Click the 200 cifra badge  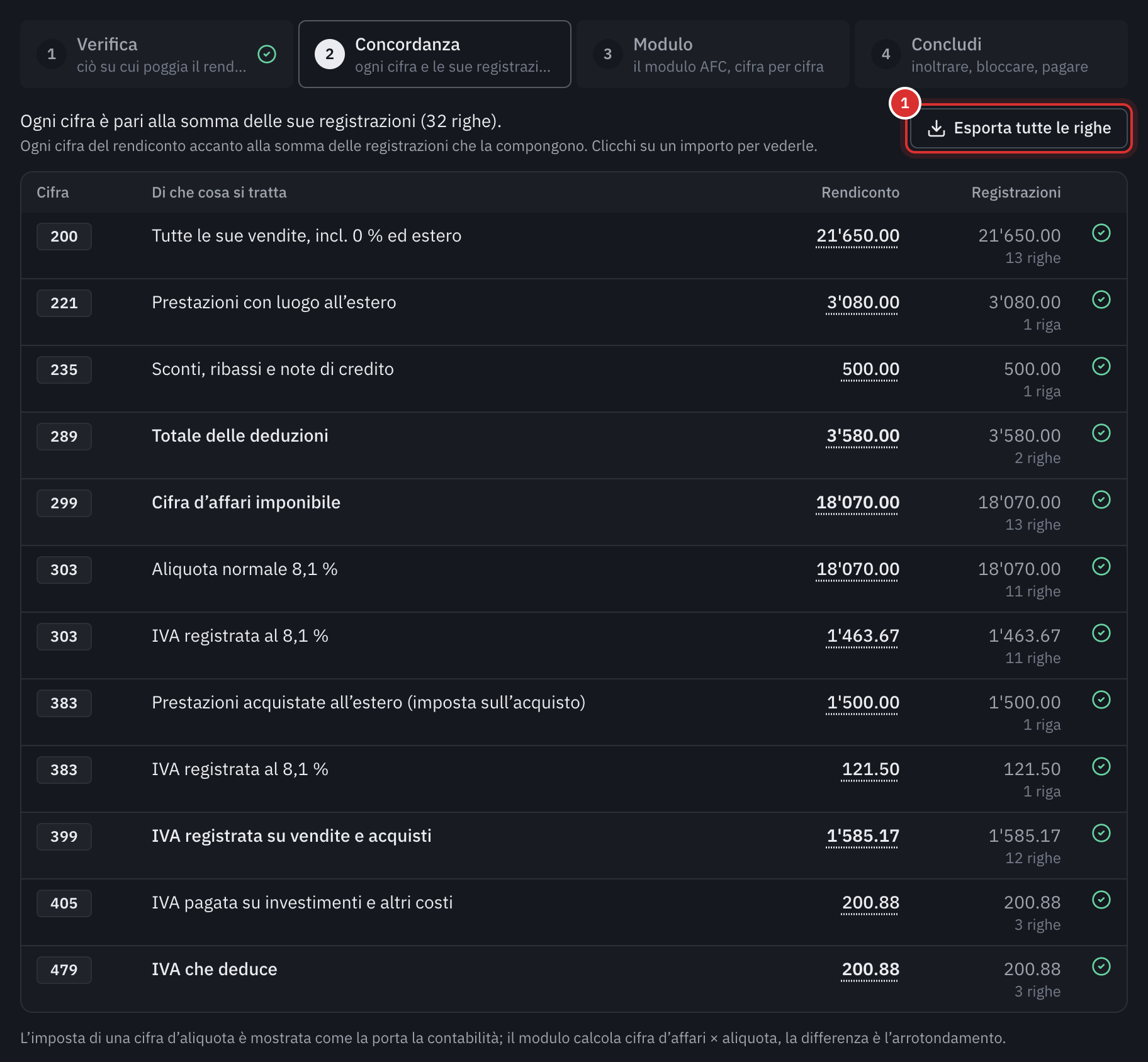coord(64,237)
